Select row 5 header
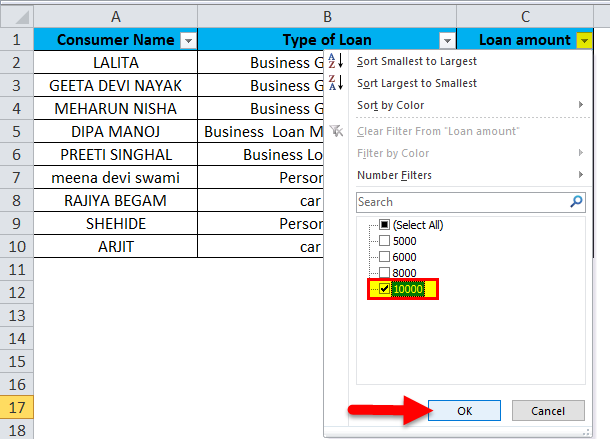The image size is (610, 439). pyautogui.click(x=17, y=132)
